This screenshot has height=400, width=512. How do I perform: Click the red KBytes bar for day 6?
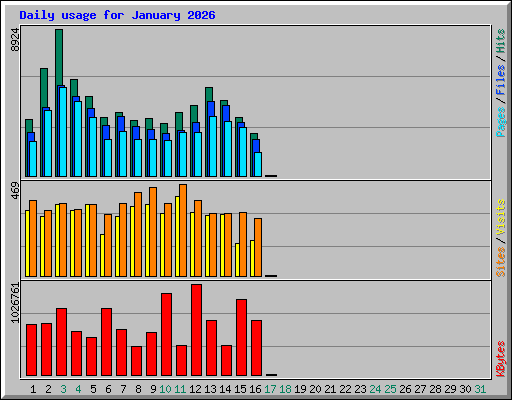(107, 342)
